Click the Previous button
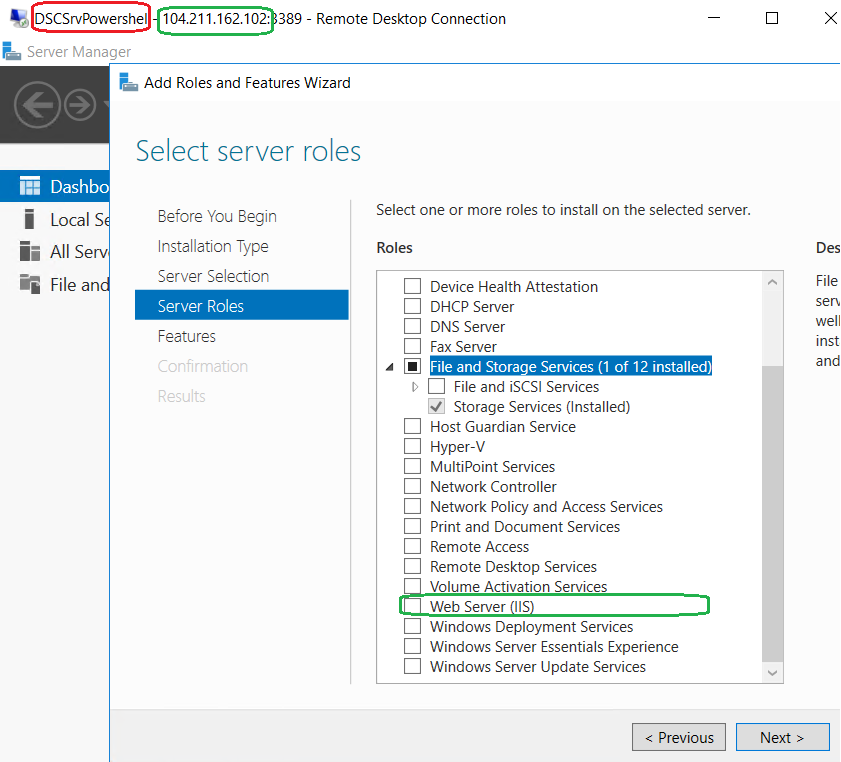The height and width of the screenshot is (762, 841). 680,737
